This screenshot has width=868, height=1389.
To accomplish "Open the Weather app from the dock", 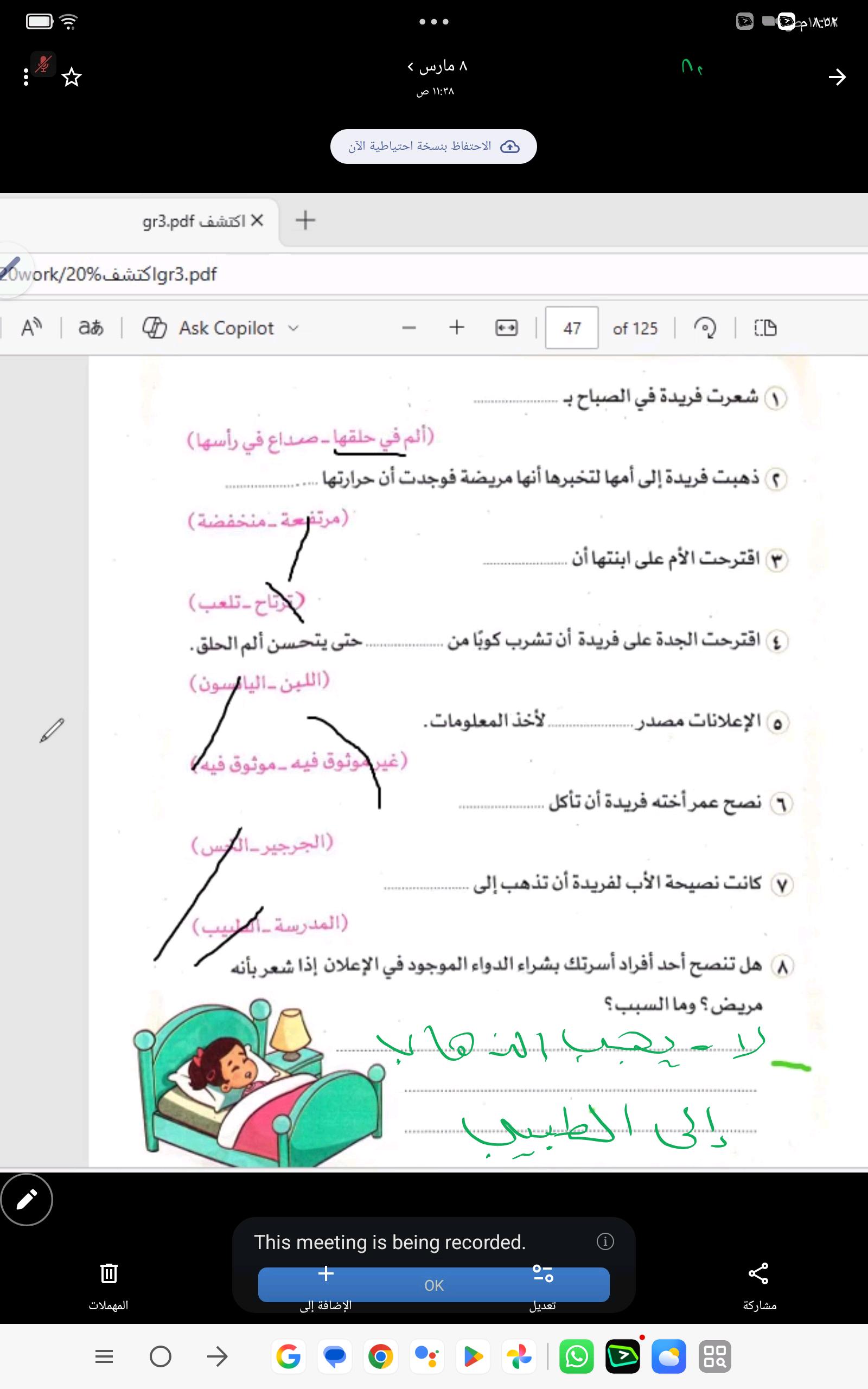I will pyautogui.click(x=669, y=1356).
